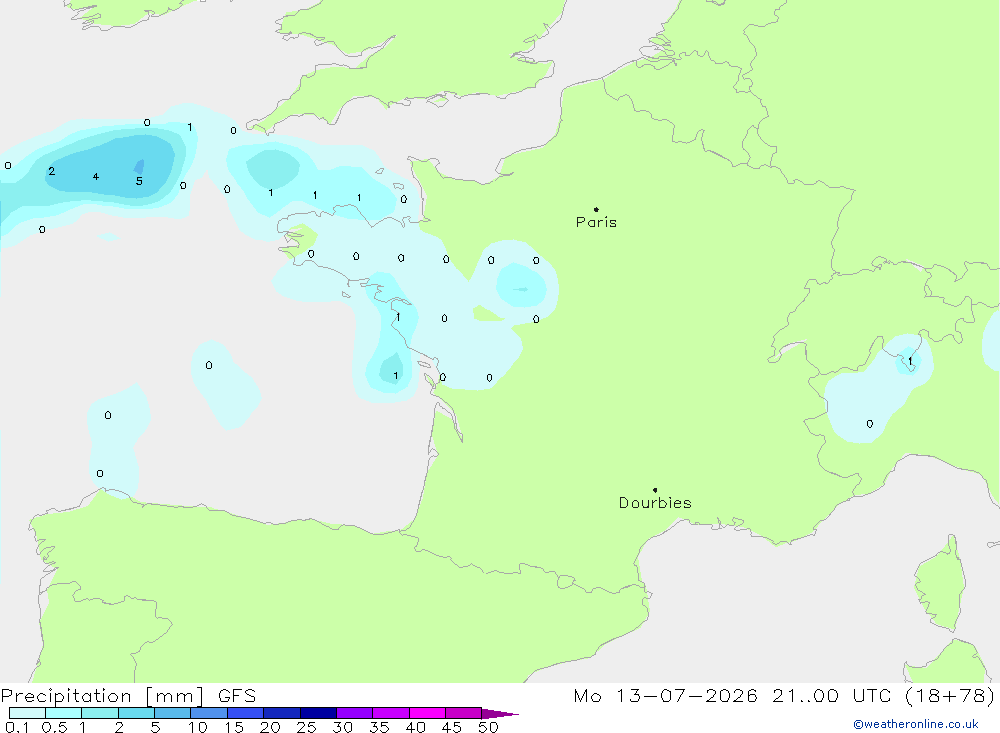Click the '0.5' legend scale label
Screen dimensions: 1000x733
pyautogui.click(x=54, y=727)
